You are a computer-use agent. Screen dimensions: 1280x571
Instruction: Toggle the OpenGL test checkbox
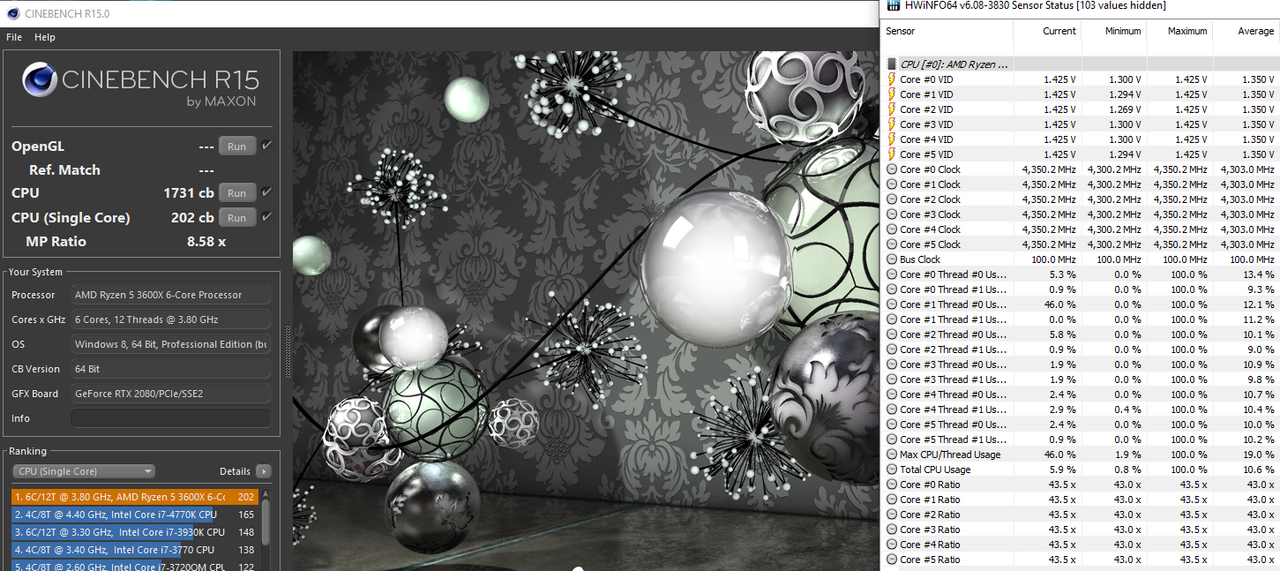click(266, 146)
